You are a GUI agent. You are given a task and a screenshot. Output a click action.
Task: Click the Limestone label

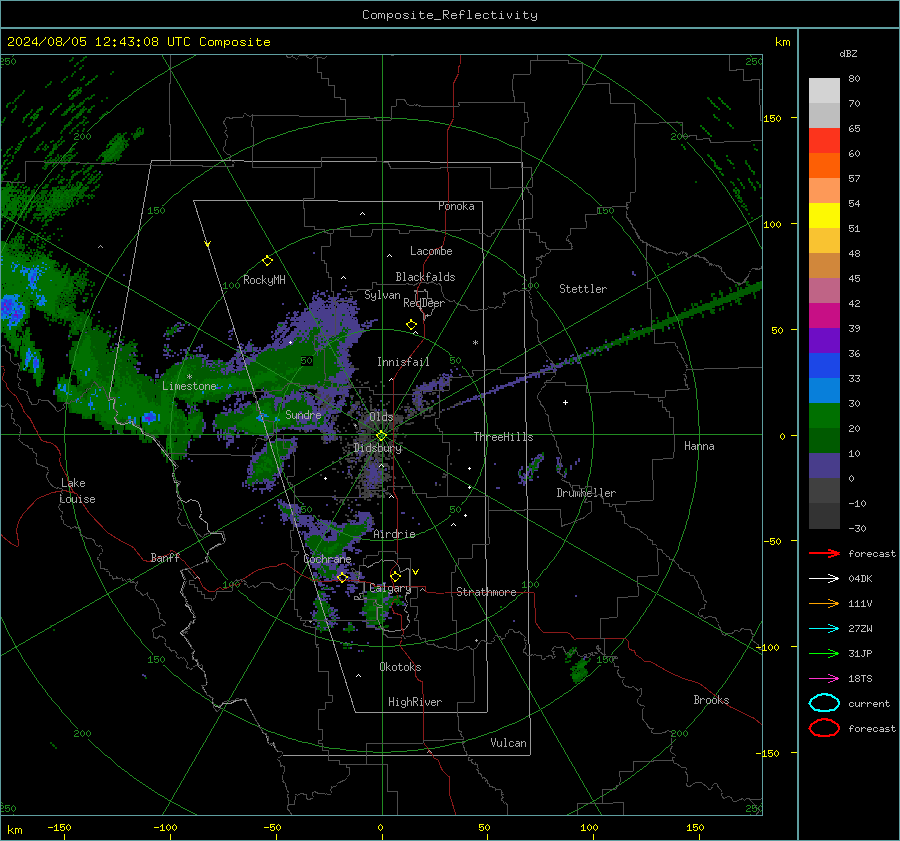[x=189, y=386]
